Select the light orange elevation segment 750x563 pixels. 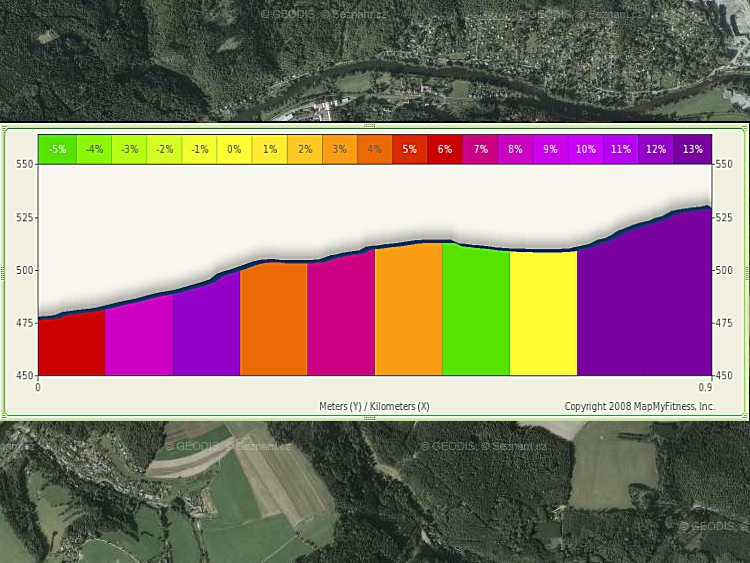(x=408, y=311)
